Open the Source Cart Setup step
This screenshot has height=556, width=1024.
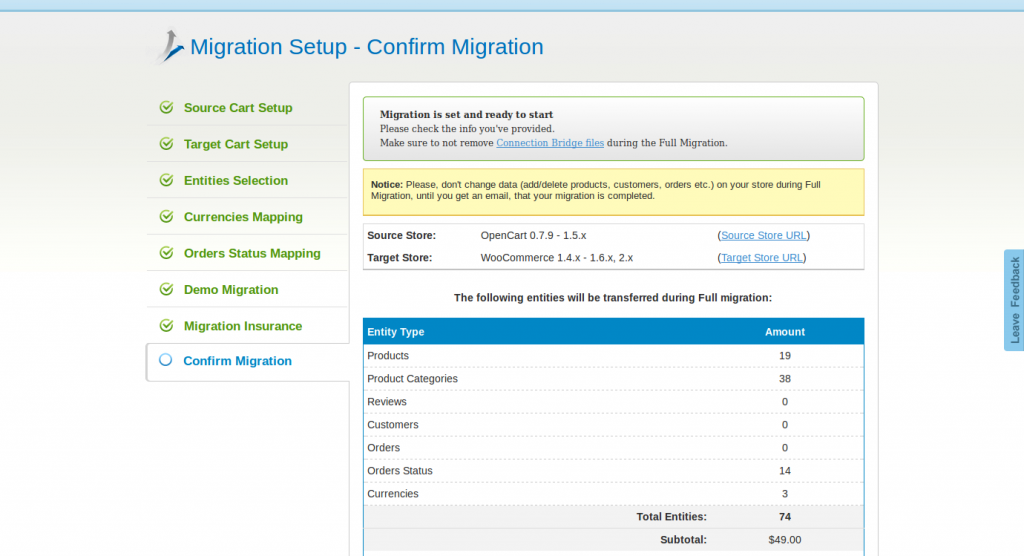point(238,108)
